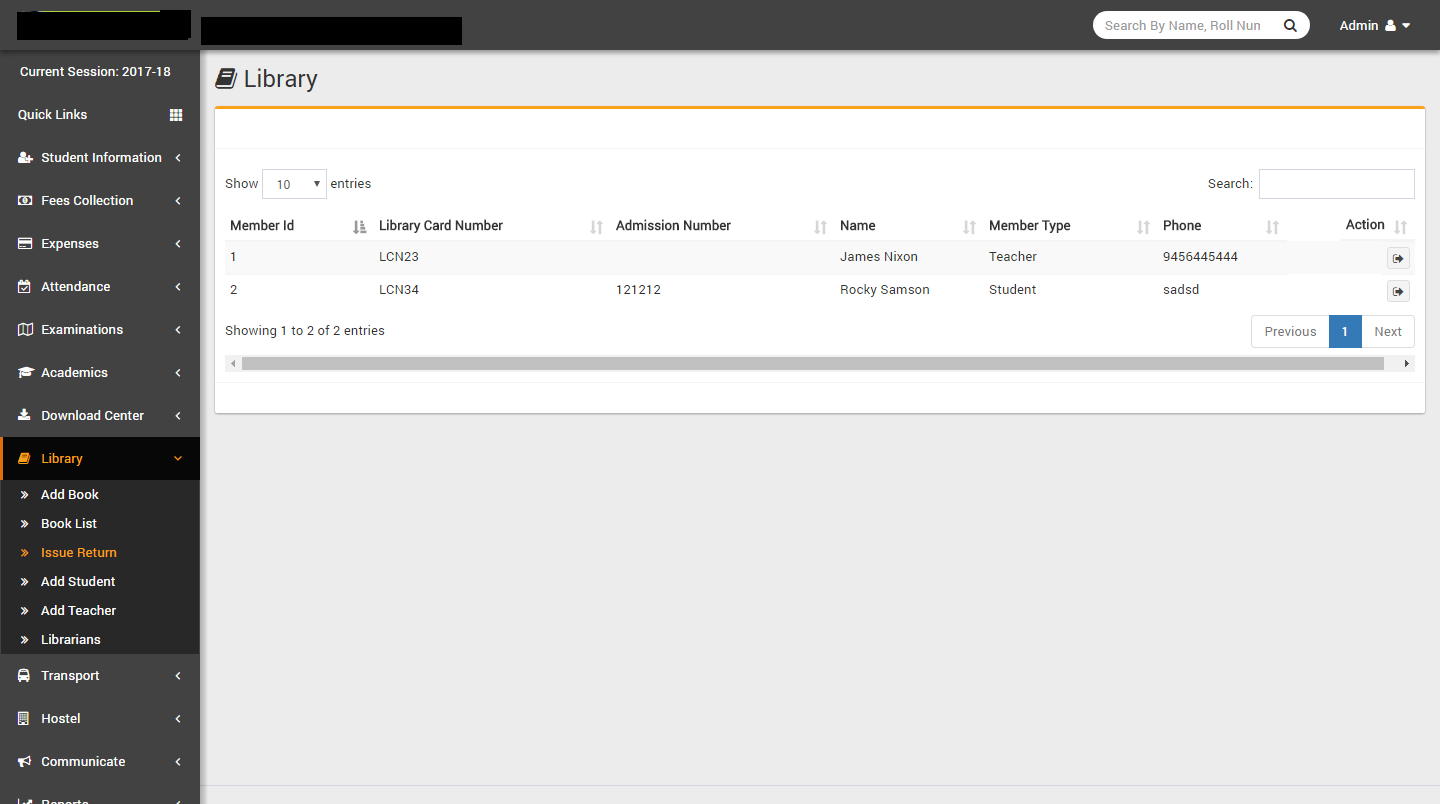Click the Next pagination button
Viewport: 1440px width, 804px height.
coord(1387,332)
